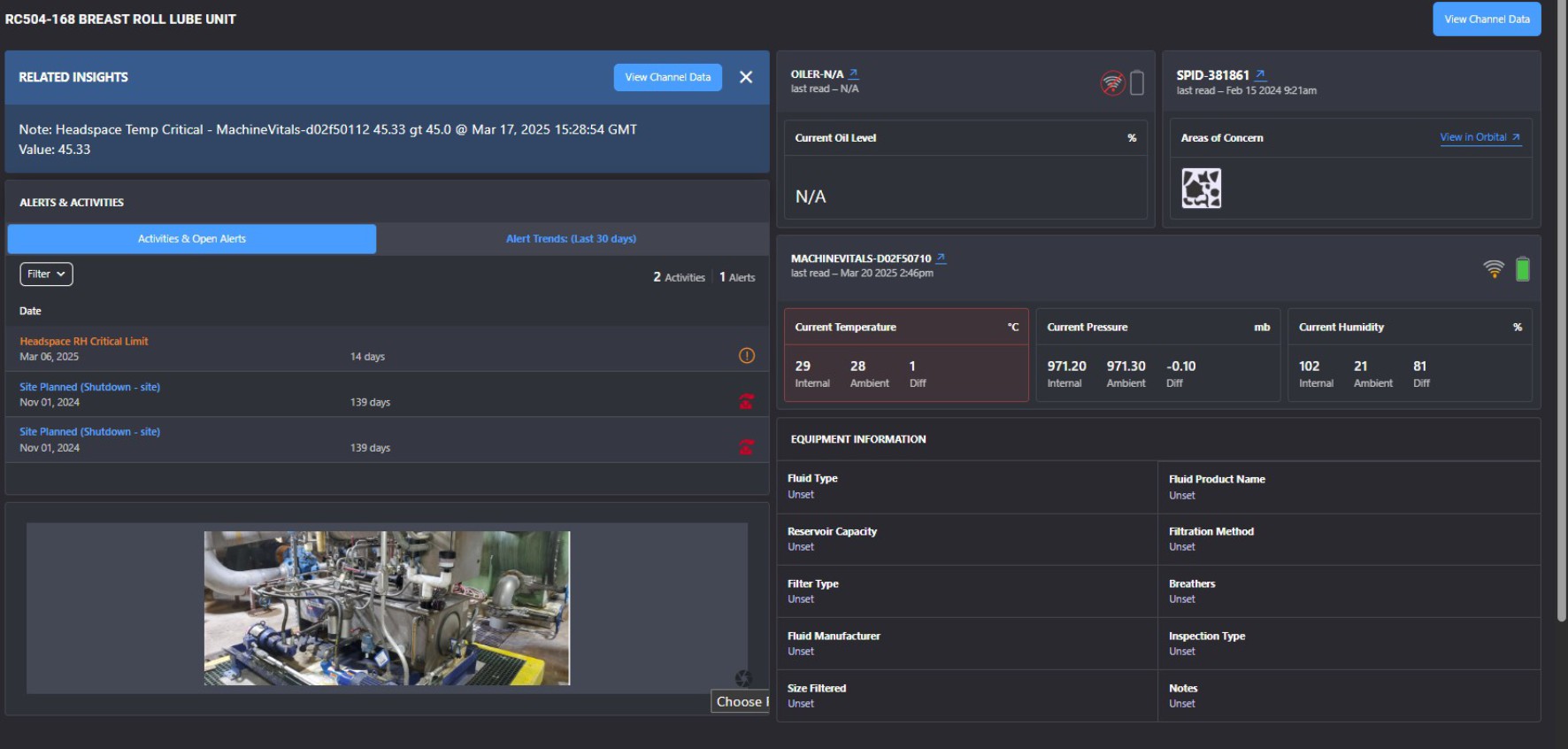Click the orange warning icon for Headspace alert
This screenshot has height=749, width=1568.
747,355
